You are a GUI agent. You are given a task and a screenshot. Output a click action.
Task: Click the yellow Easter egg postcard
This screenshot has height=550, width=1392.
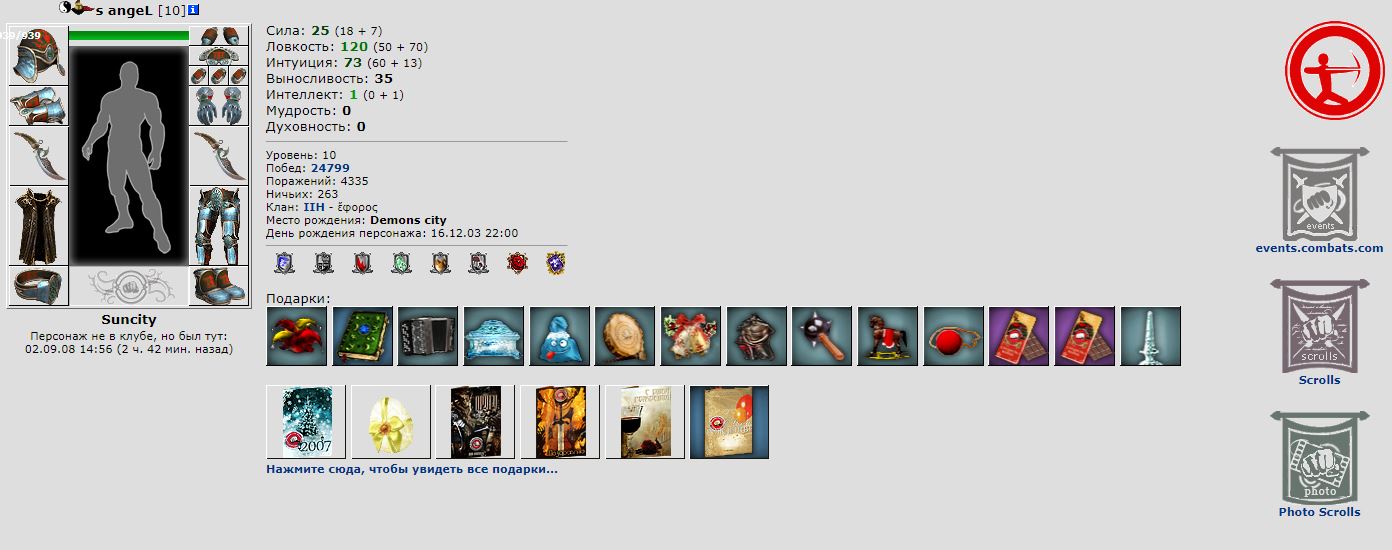point(391,422)
